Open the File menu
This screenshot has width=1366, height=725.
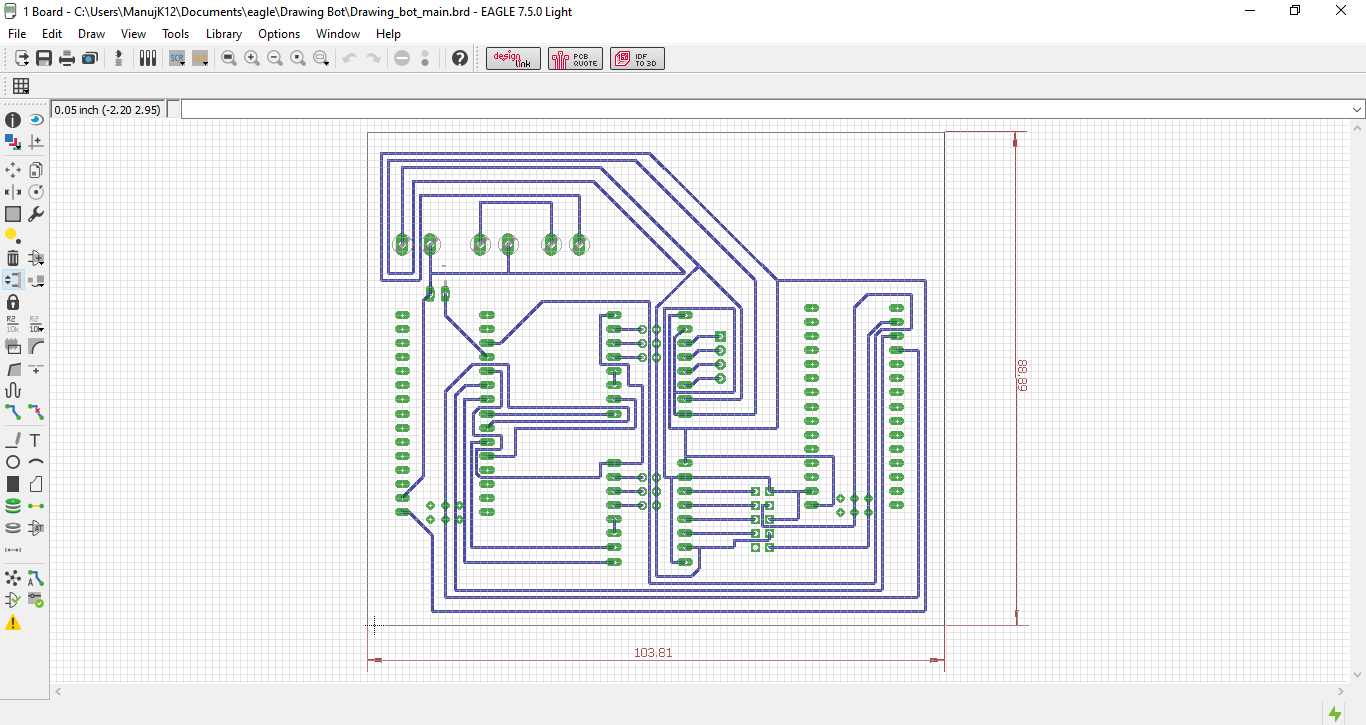point(16,33)
